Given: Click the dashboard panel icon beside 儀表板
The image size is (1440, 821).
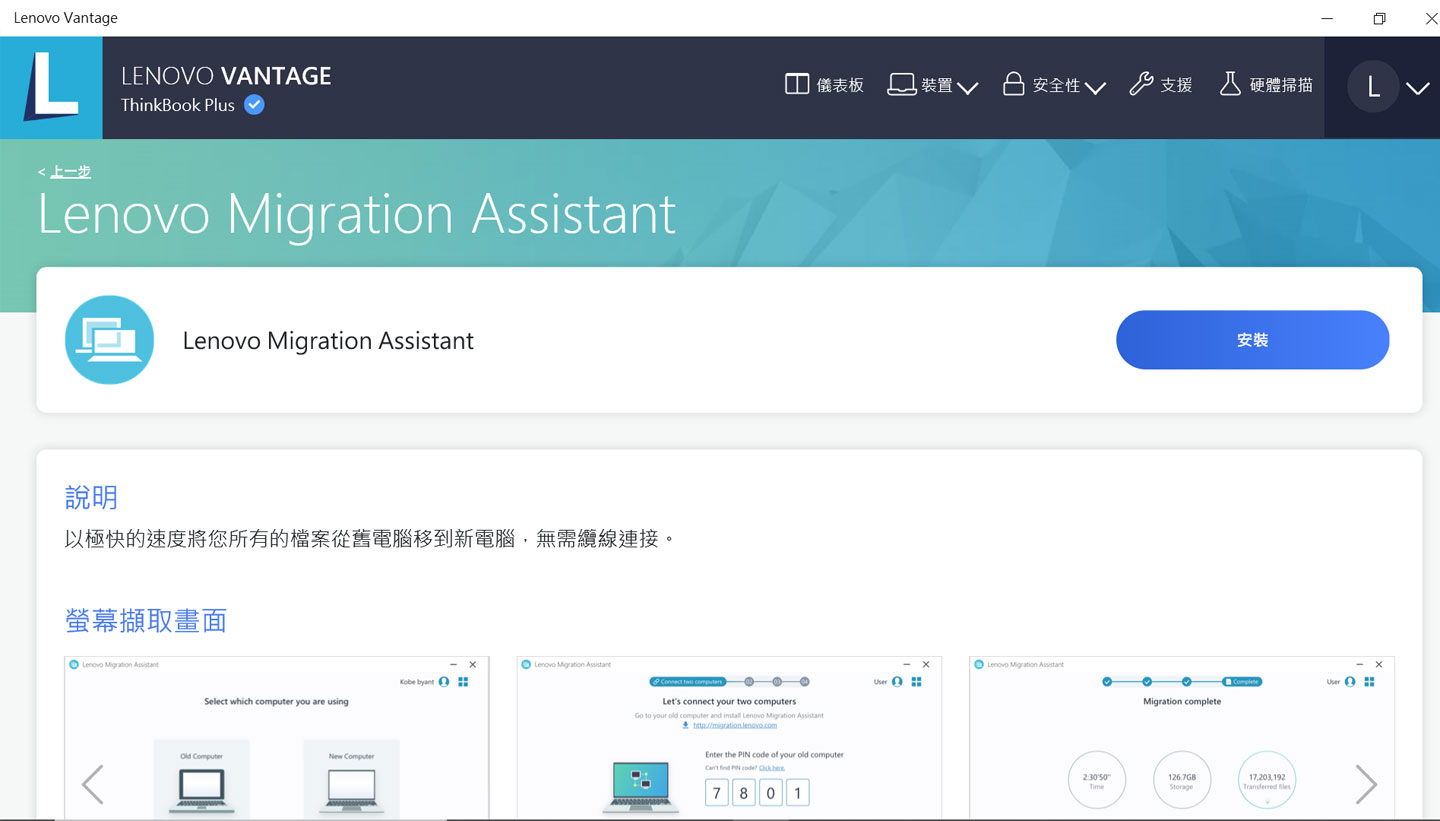Looking at the screenshot, I should tap(797, 85).
